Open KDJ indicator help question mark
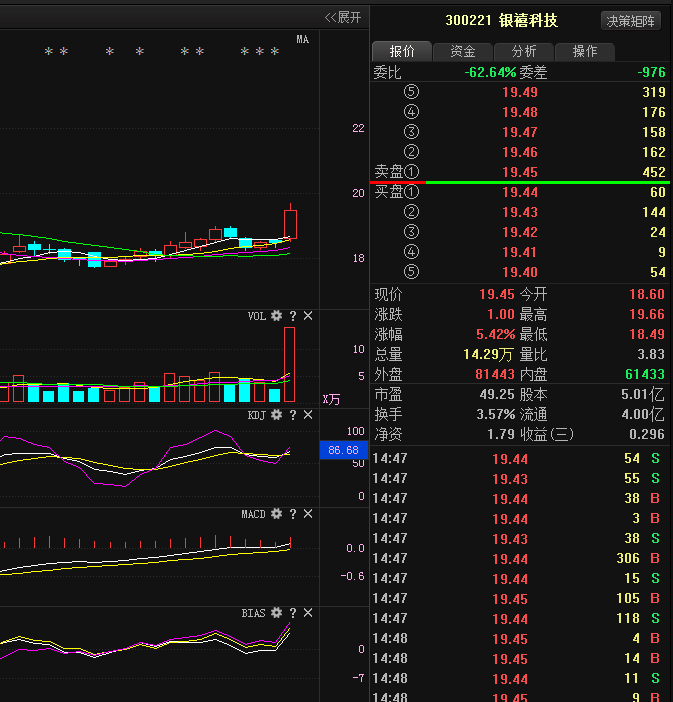Viewport: 673px width, 702px height. (x=293, y=415)
